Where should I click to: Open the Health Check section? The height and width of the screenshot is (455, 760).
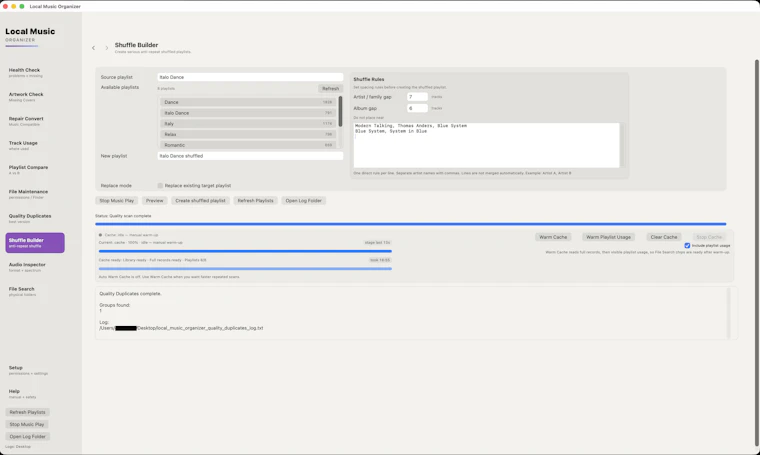[x=35, y=73]
